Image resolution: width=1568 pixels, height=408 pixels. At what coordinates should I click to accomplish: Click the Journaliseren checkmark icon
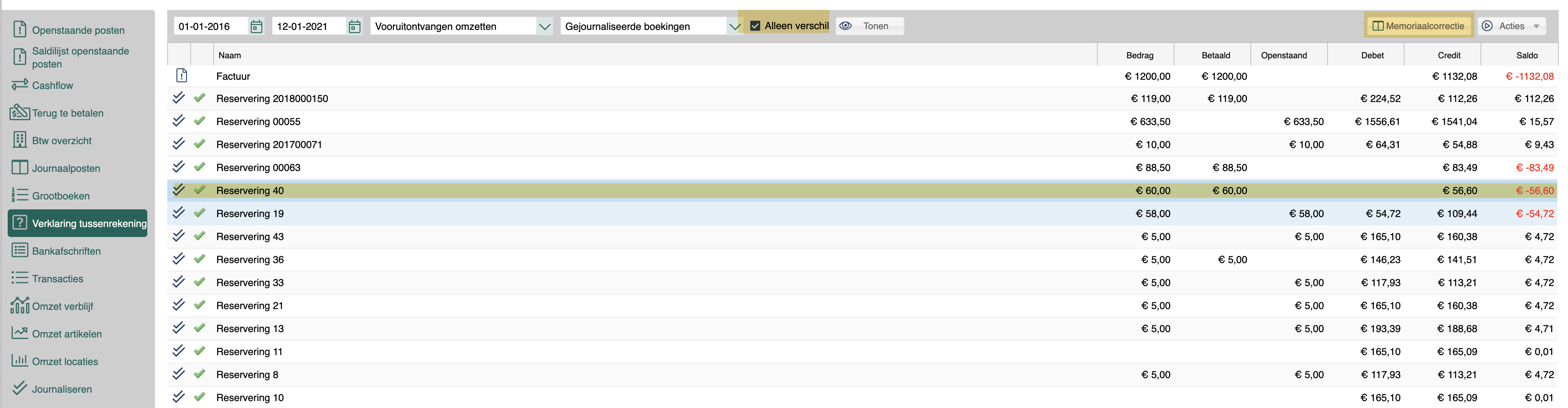pos(20,388)
